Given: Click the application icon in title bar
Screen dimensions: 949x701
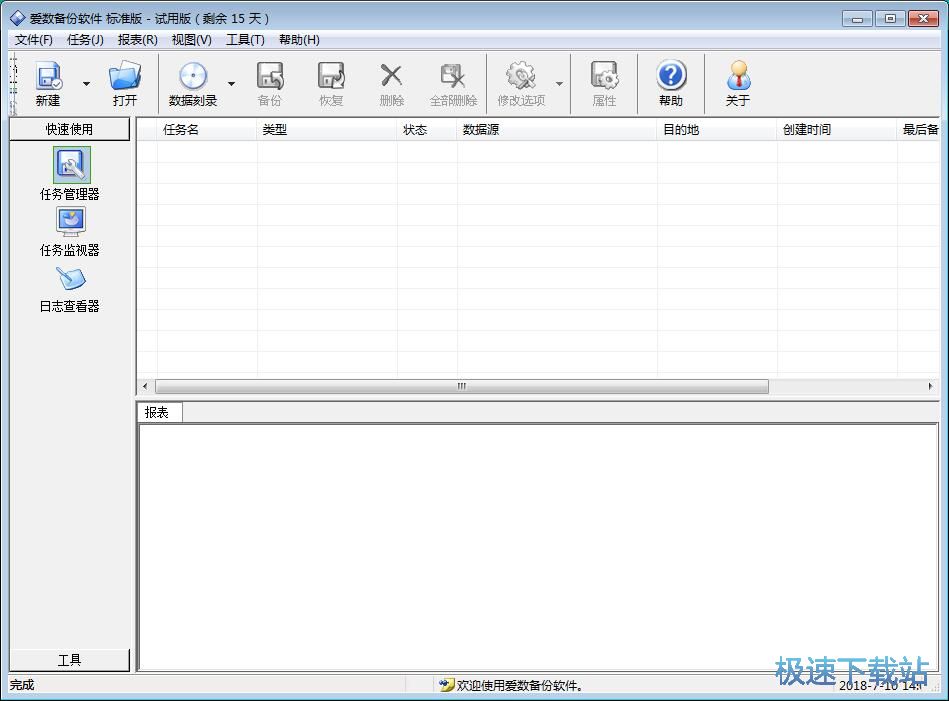Looking at the screenshot, I should coord(18,18).
